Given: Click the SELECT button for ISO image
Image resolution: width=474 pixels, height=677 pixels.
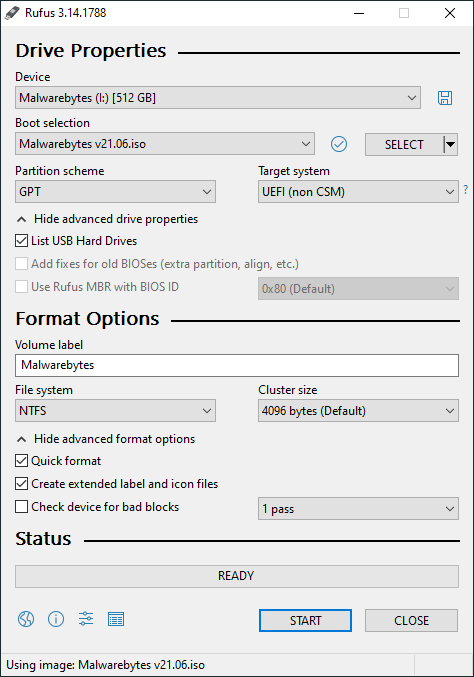Looking at the screenshot, I should [x=404, y=145].
